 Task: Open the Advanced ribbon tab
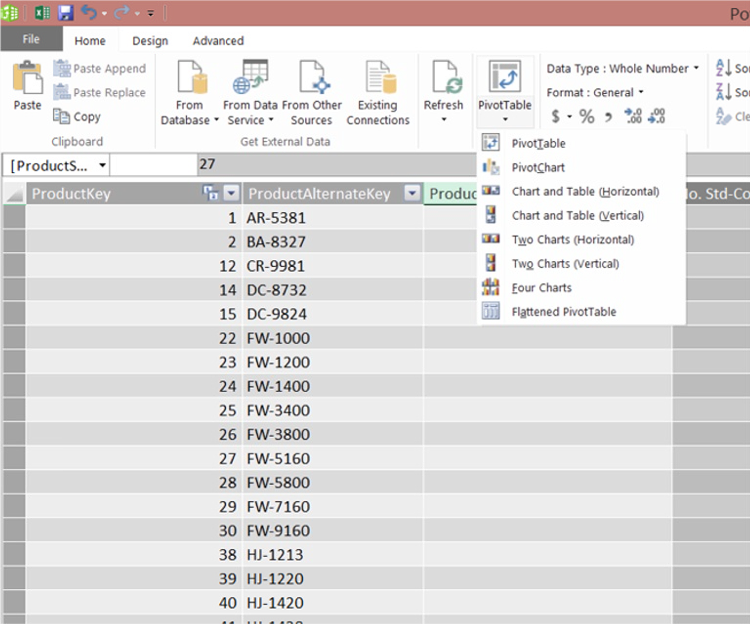pos(218,41)
